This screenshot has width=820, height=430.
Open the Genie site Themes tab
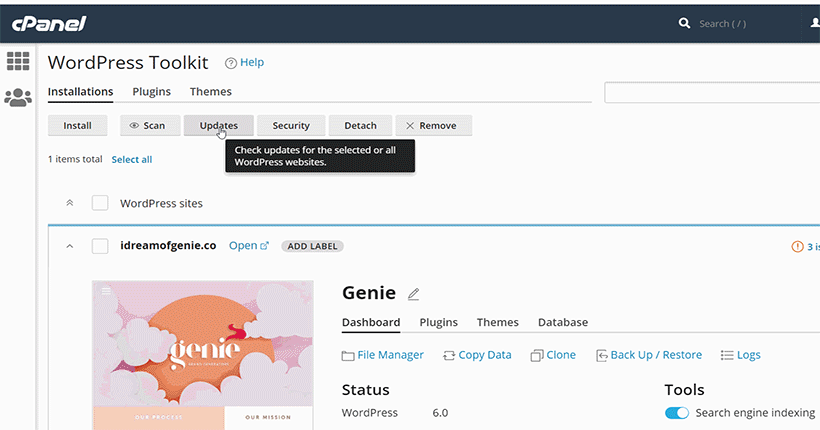(x=497, y=322)
